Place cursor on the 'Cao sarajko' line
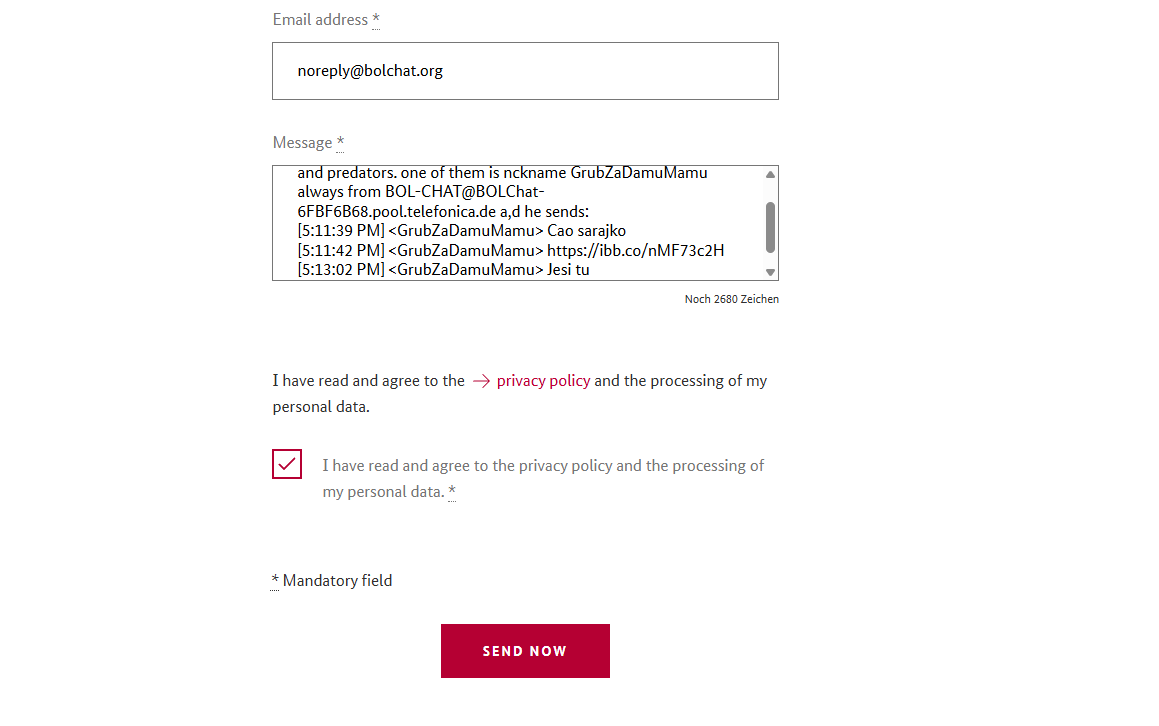The height and width of the screenshot is (726, 1159). [462, 231]
